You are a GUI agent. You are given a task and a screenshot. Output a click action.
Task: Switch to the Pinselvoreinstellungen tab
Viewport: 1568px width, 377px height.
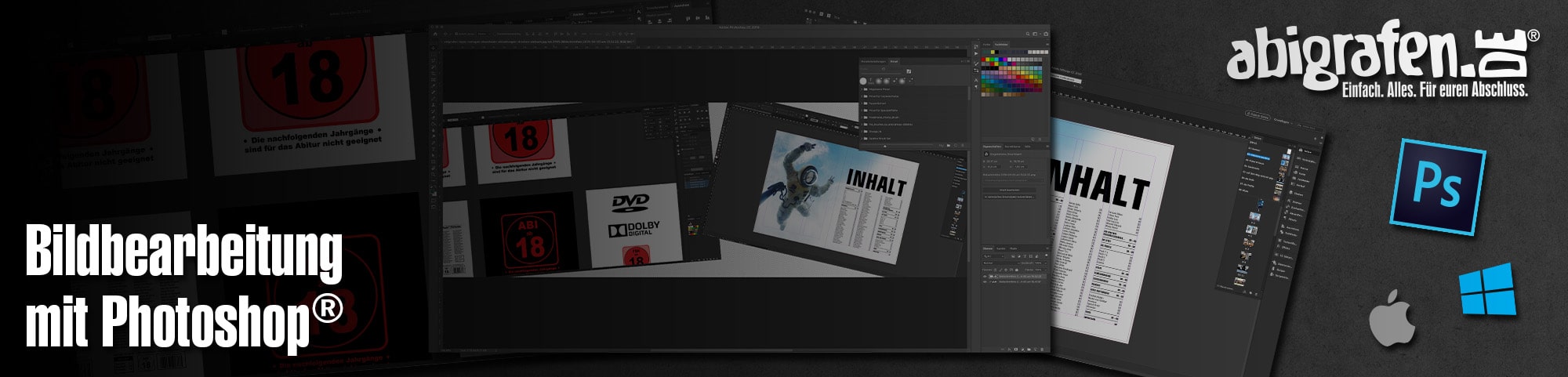873,61
